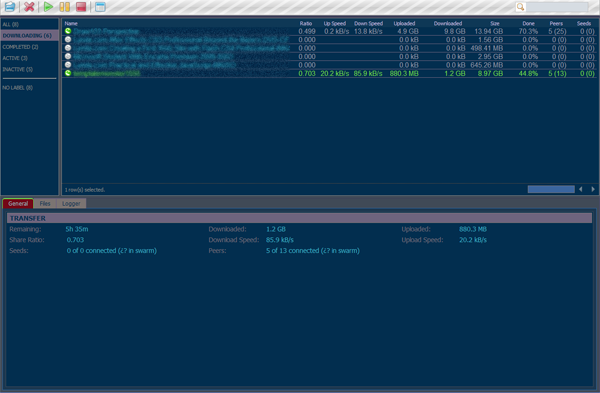Click status icon of the 1.56 GB torrent
Screen dimensions: 600x393
68,39
